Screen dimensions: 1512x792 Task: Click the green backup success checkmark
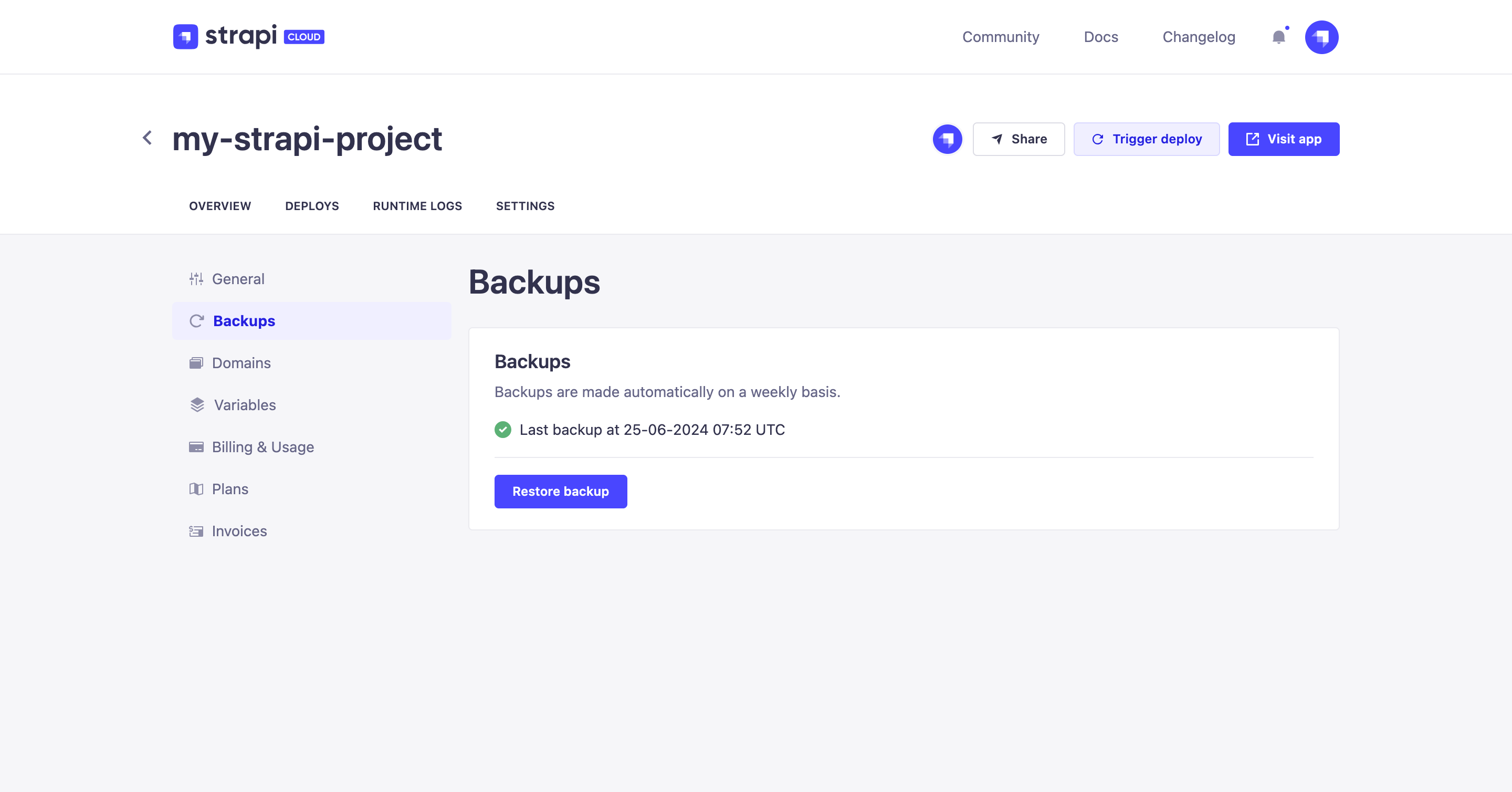[502, 429]
